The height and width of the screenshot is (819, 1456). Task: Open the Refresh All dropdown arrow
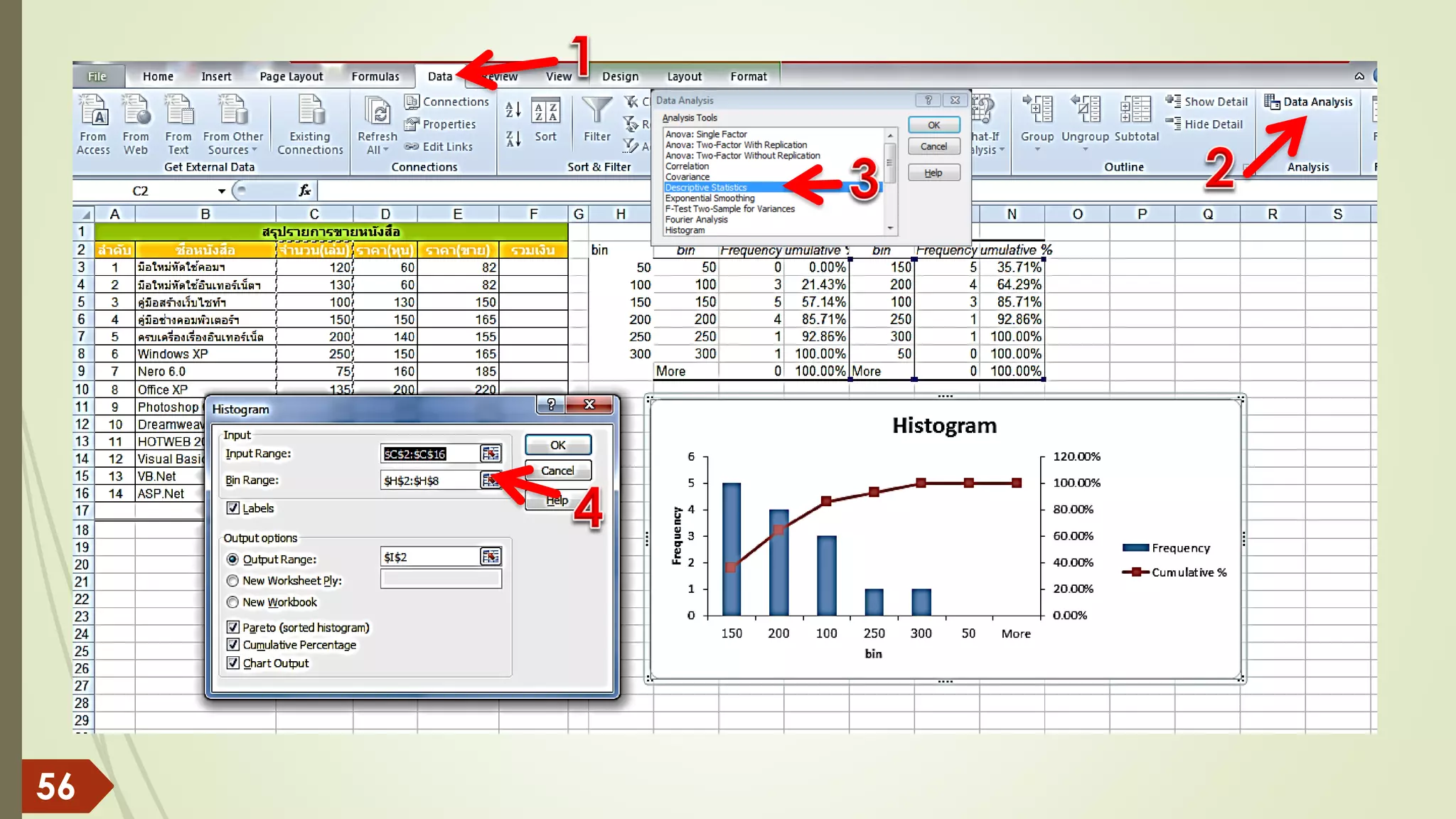click(386, 150)
